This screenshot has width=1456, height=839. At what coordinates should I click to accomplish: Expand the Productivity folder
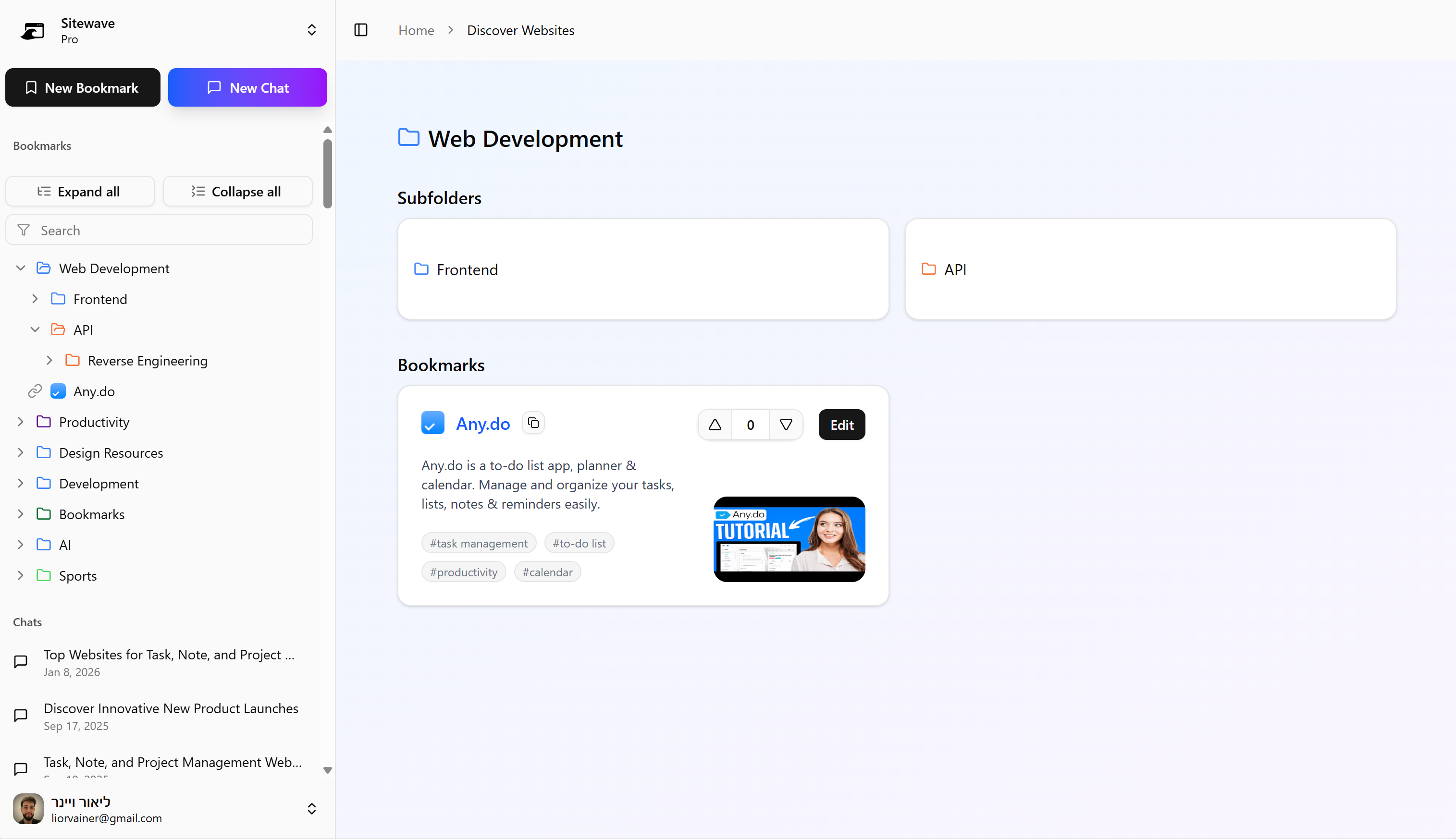click(x=21, y=422)
